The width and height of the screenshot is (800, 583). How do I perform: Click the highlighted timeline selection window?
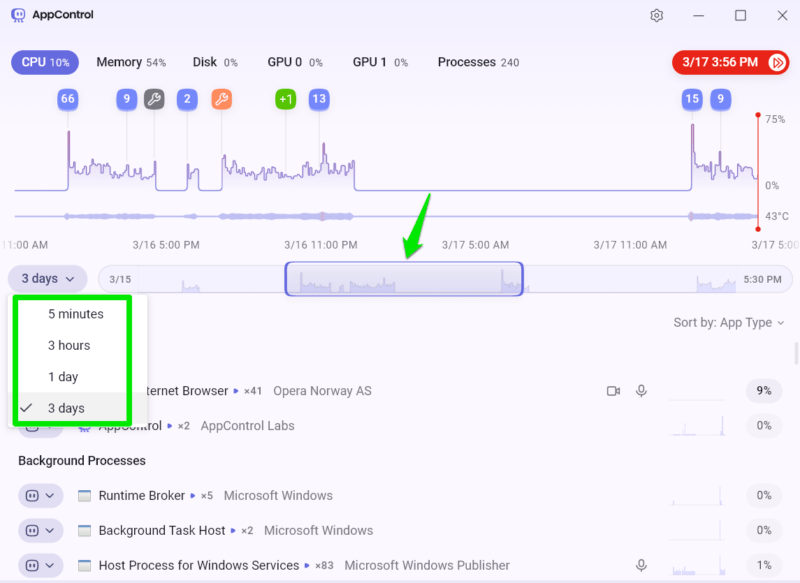(x=403, y=278)
